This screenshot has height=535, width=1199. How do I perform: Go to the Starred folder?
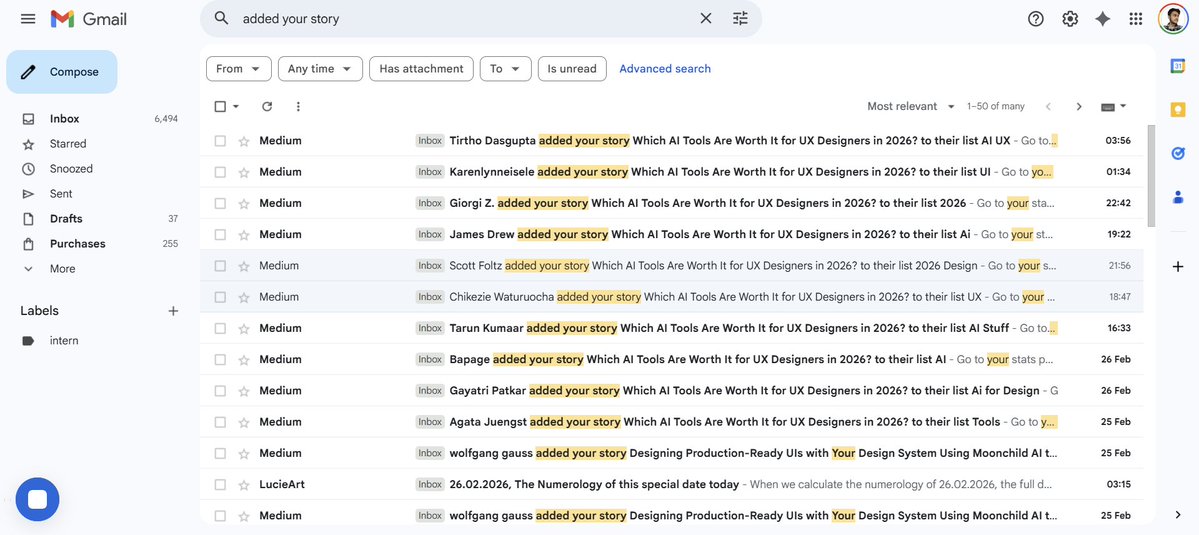tap(68, 144)
